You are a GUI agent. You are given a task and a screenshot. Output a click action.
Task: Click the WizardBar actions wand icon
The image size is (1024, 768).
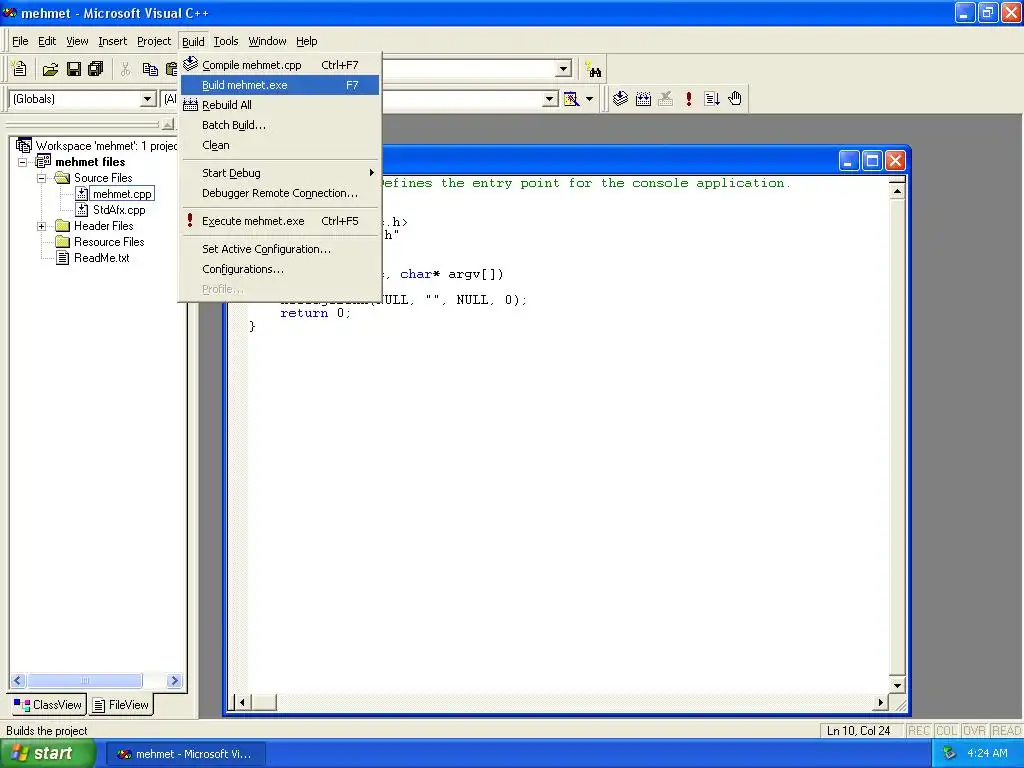click(571, 99)
